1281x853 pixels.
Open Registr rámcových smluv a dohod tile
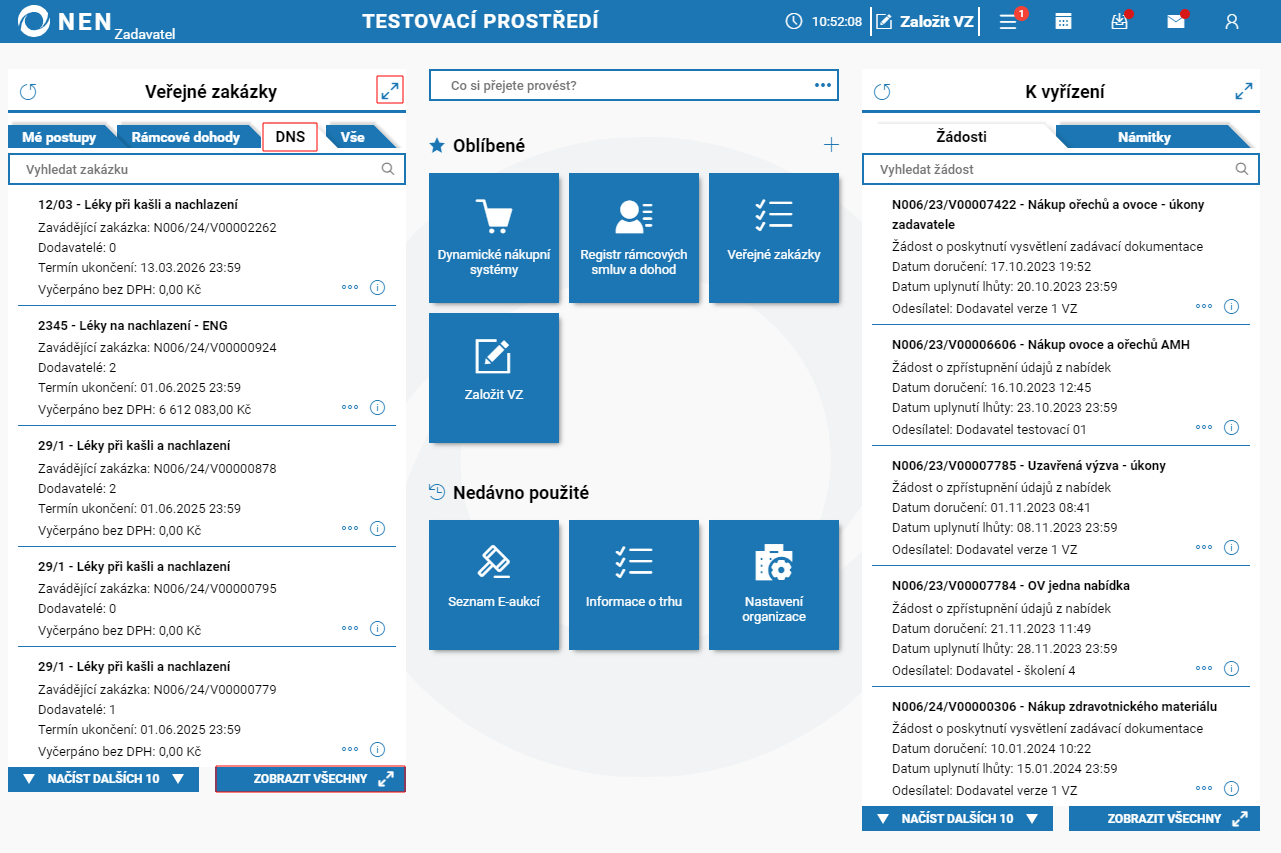click(x=634, y=238)
